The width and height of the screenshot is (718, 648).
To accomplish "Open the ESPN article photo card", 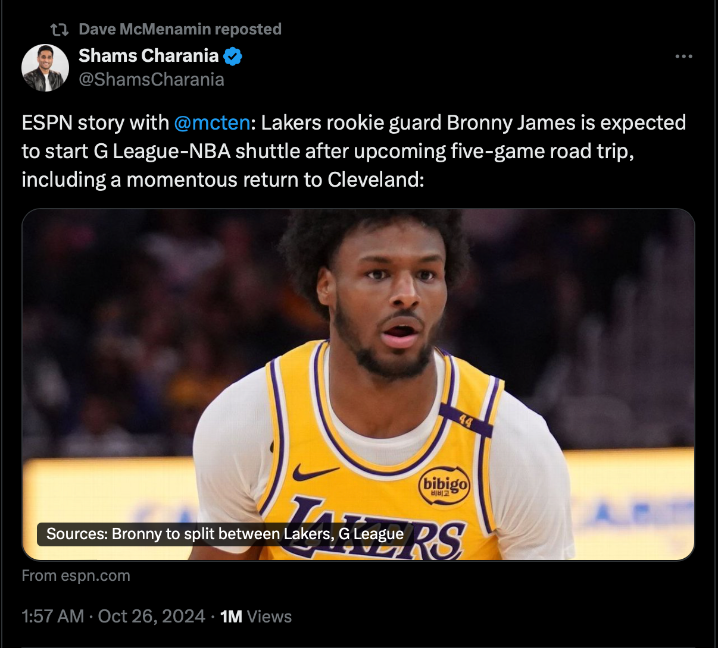I will tap(358, 300).
